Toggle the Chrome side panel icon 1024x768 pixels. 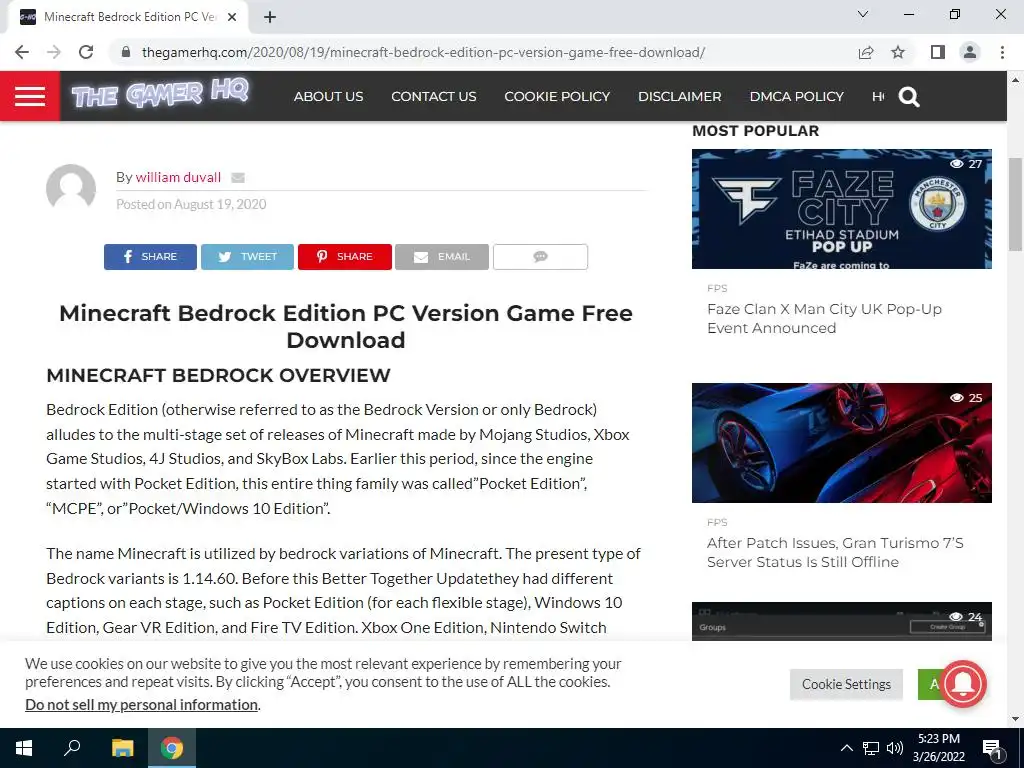(938, 52)
